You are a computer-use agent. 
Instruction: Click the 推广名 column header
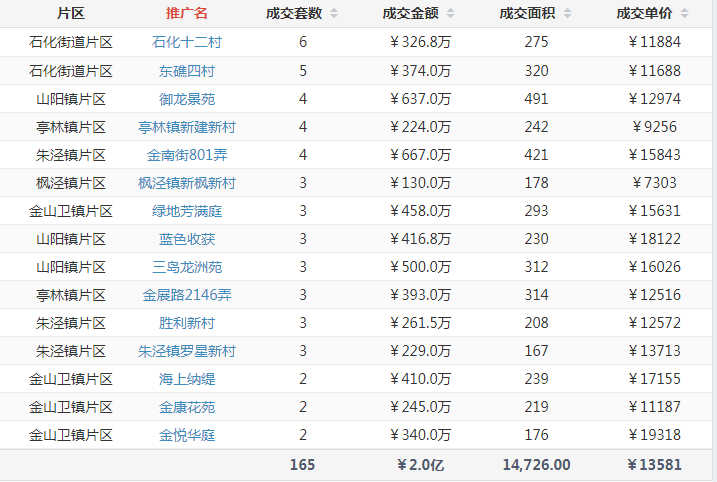point(187,13)
